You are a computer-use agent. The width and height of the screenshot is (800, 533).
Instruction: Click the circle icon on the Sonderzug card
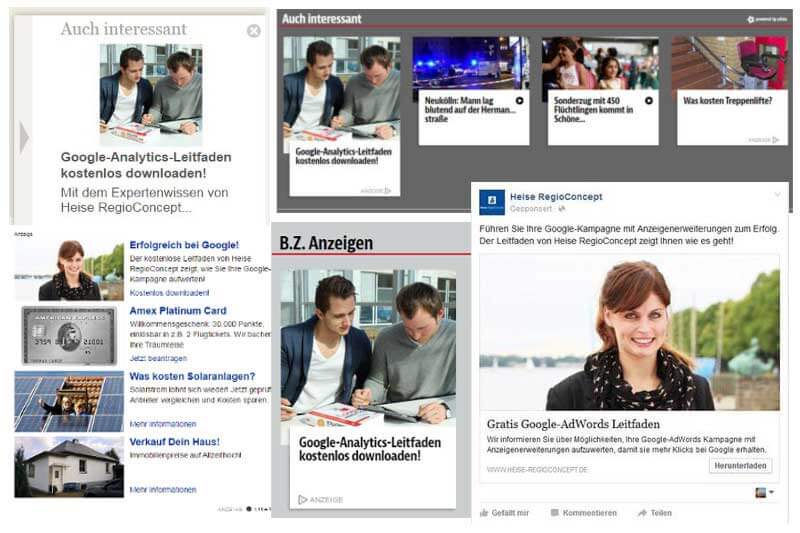coord(648,101)
